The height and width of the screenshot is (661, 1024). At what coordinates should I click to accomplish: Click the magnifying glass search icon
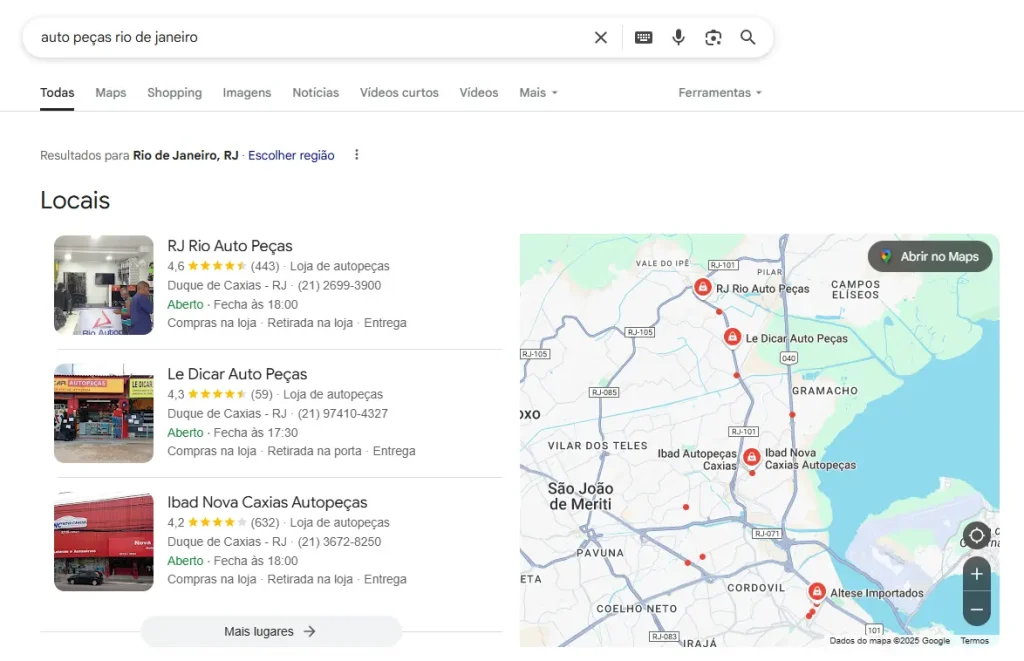(748, 37)
